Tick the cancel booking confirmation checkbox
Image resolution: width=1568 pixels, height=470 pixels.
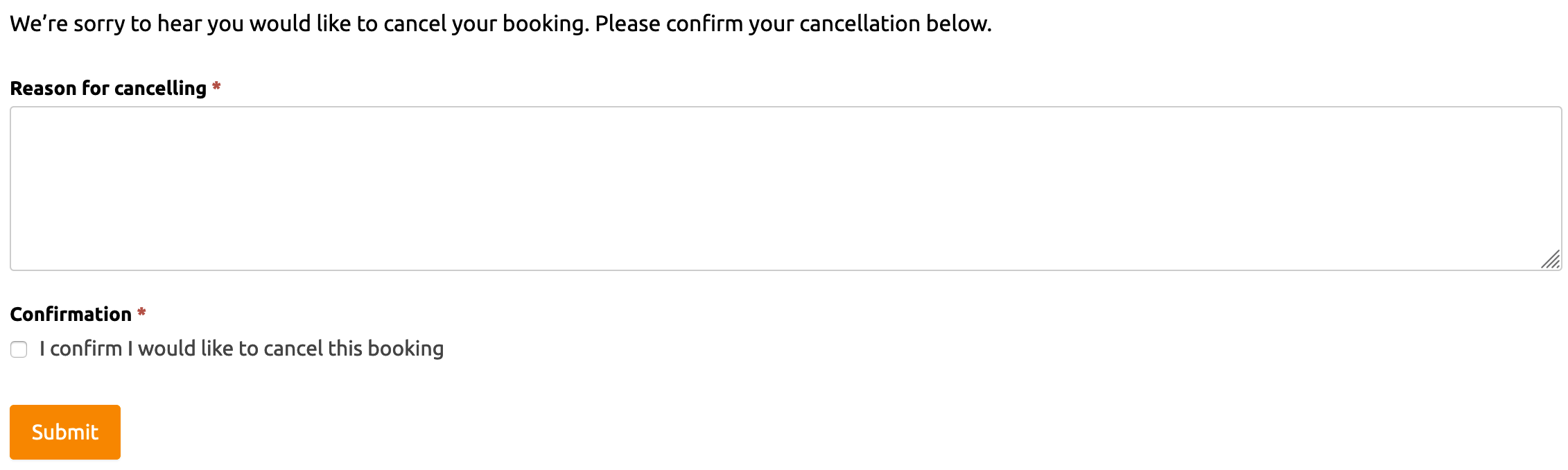click(x=19, y=349)
